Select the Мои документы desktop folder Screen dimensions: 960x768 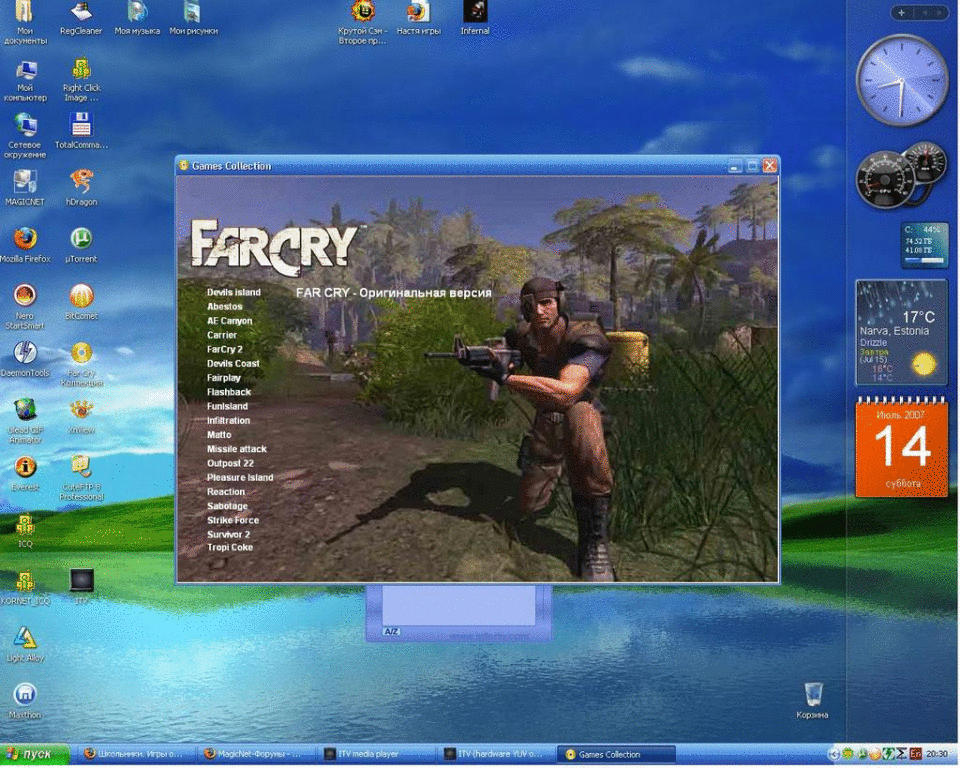point(24,23)
